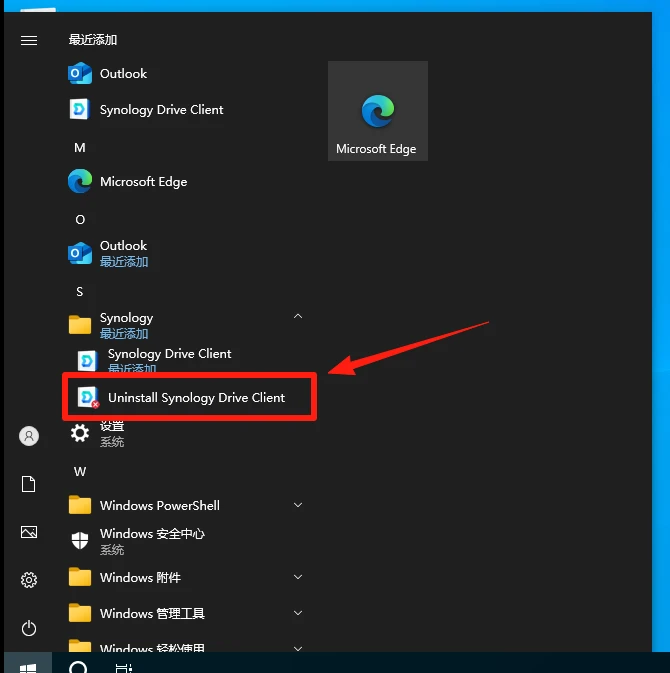Image resolution: width=670 pixels, height=673 pixels.
Task: Jump to letter O section header
Action: (x=80, y=220)
